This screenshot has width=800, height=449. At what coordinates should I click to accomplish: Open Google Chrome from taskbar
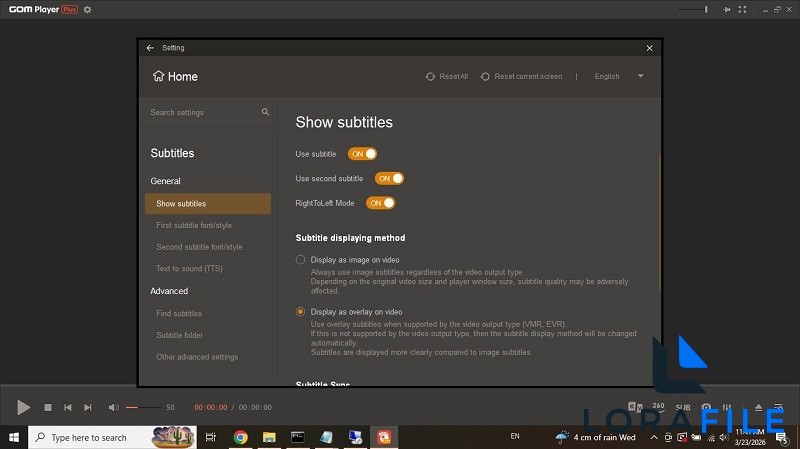(240, 437)
